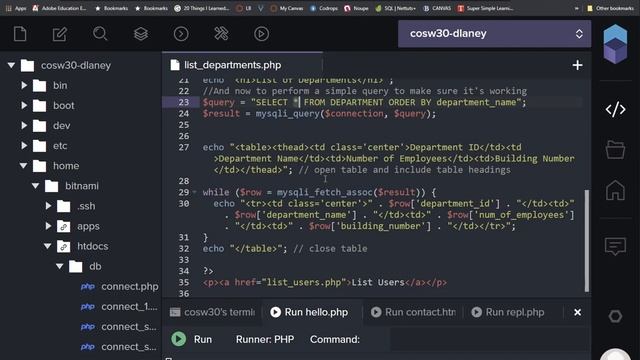
Task: Open the code editor view icon
Action: pyautogui.click(x=615, y=109)
